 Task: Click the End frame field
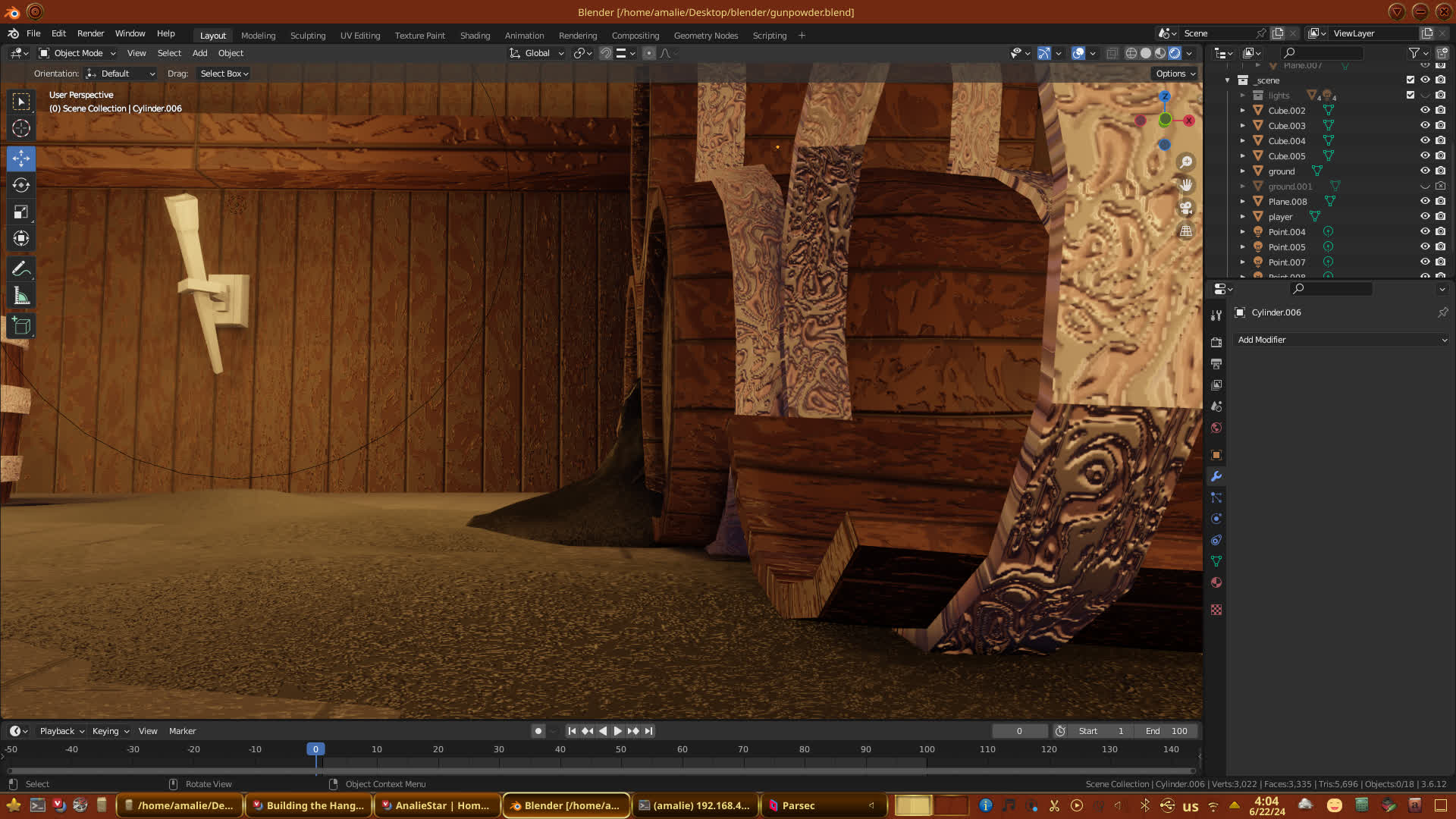(1166, 731)
